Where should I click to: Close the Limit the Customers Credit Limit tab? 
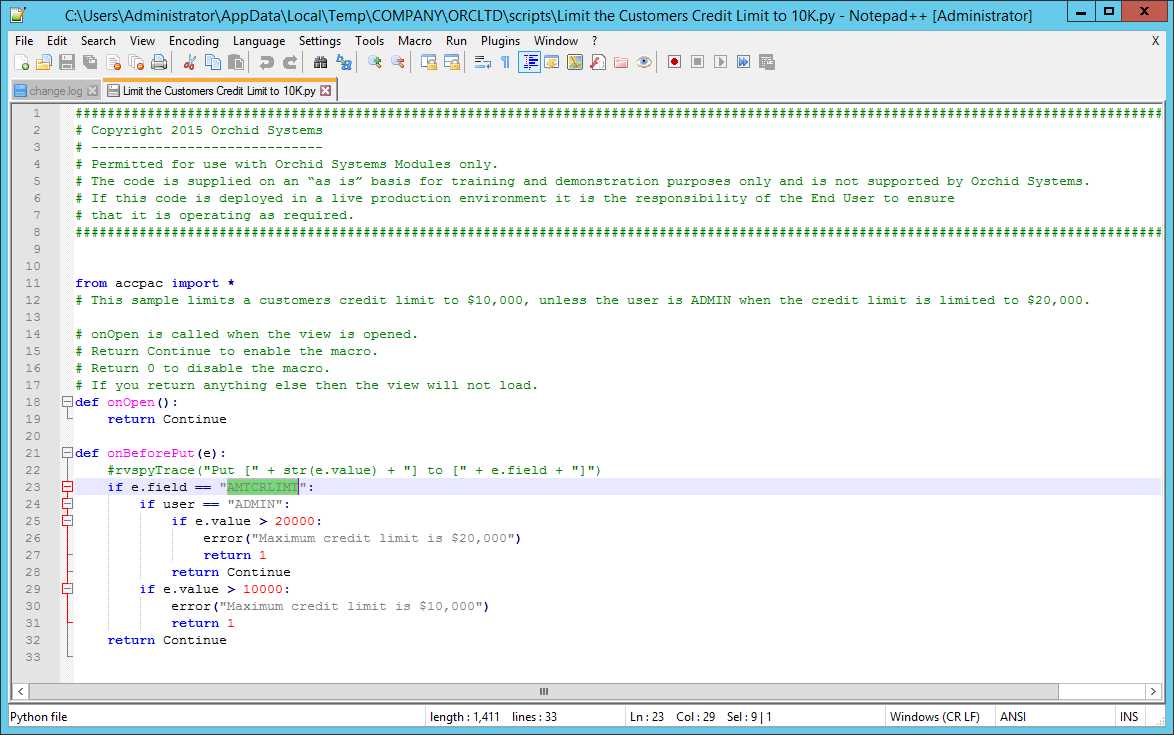coord(326,91)
